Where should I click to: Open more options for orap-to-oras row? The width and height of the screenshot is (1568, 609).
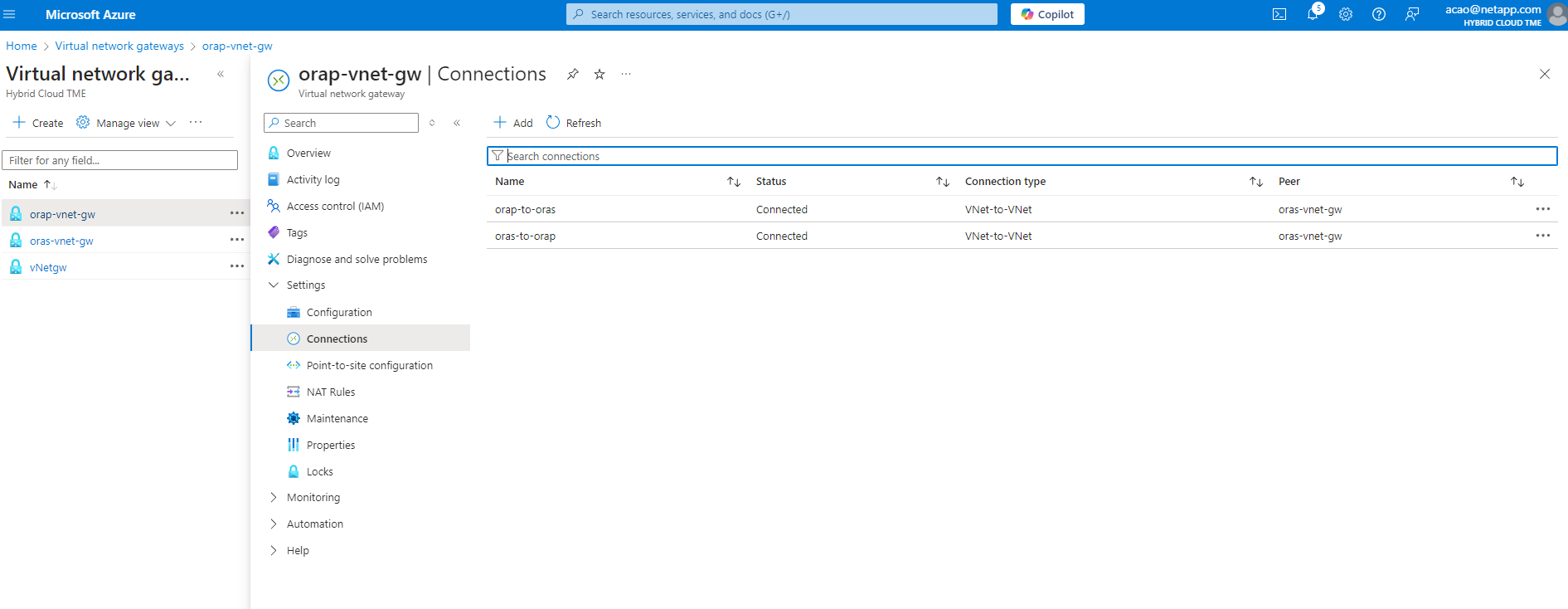(x=1542, y=209)
